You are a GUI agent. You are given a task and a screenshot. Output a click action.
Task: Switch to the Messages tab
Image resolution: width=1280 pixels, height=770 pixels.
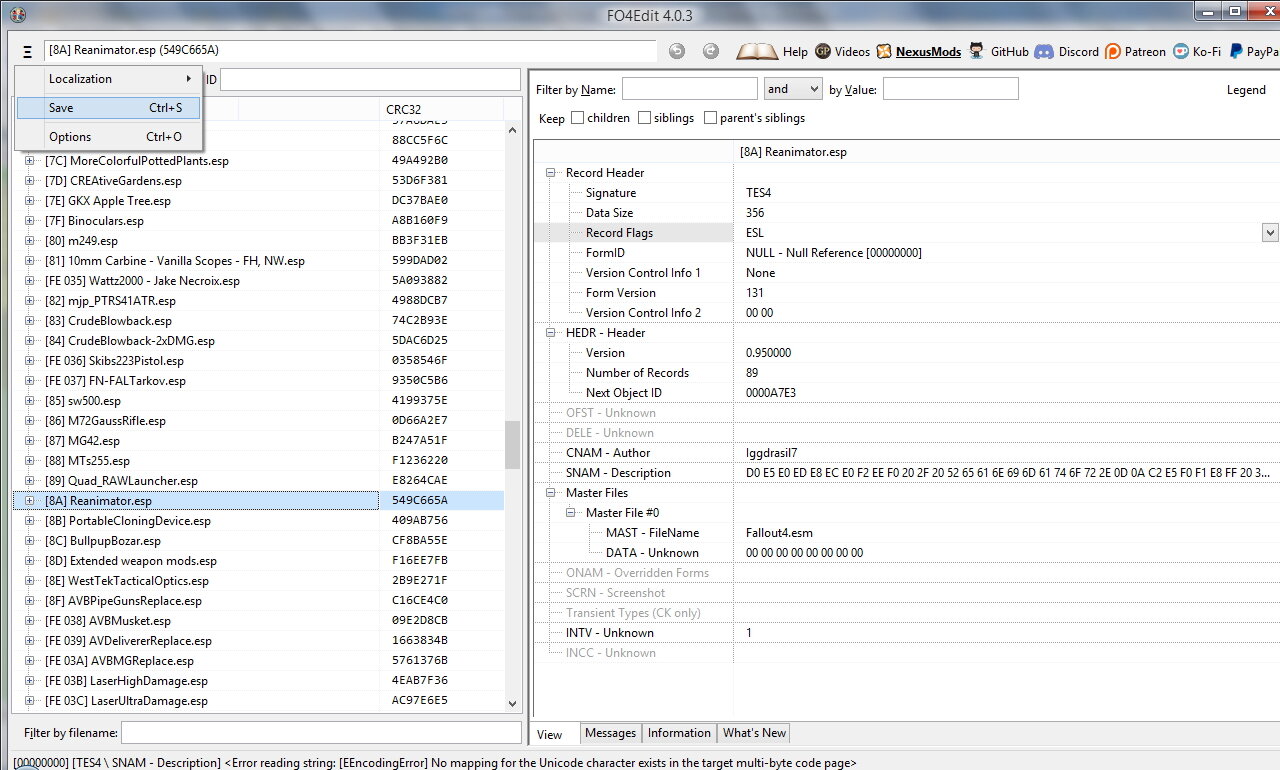[x=610, y=733]
